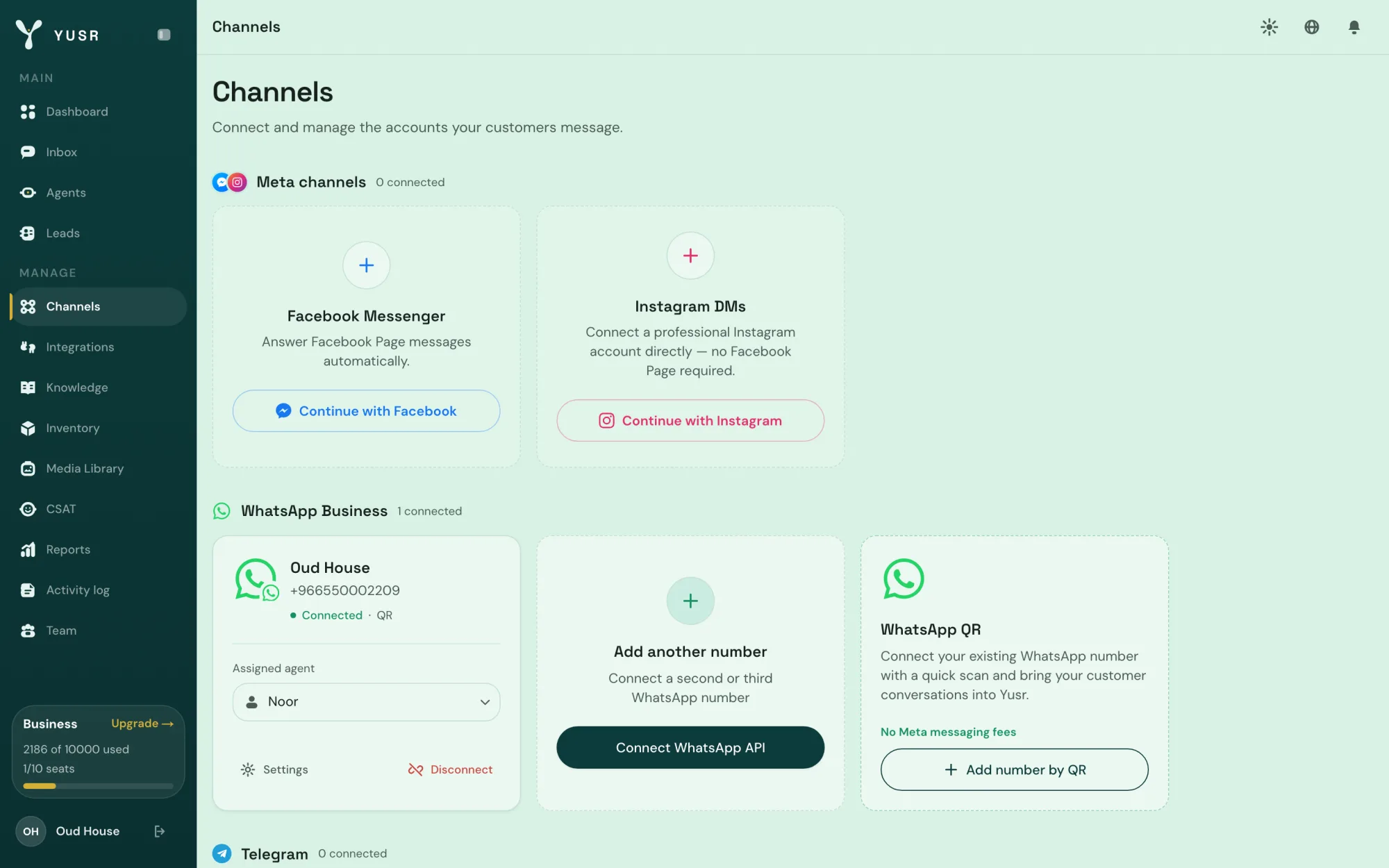Click the OH account avatar

click(x=31, y=831)
